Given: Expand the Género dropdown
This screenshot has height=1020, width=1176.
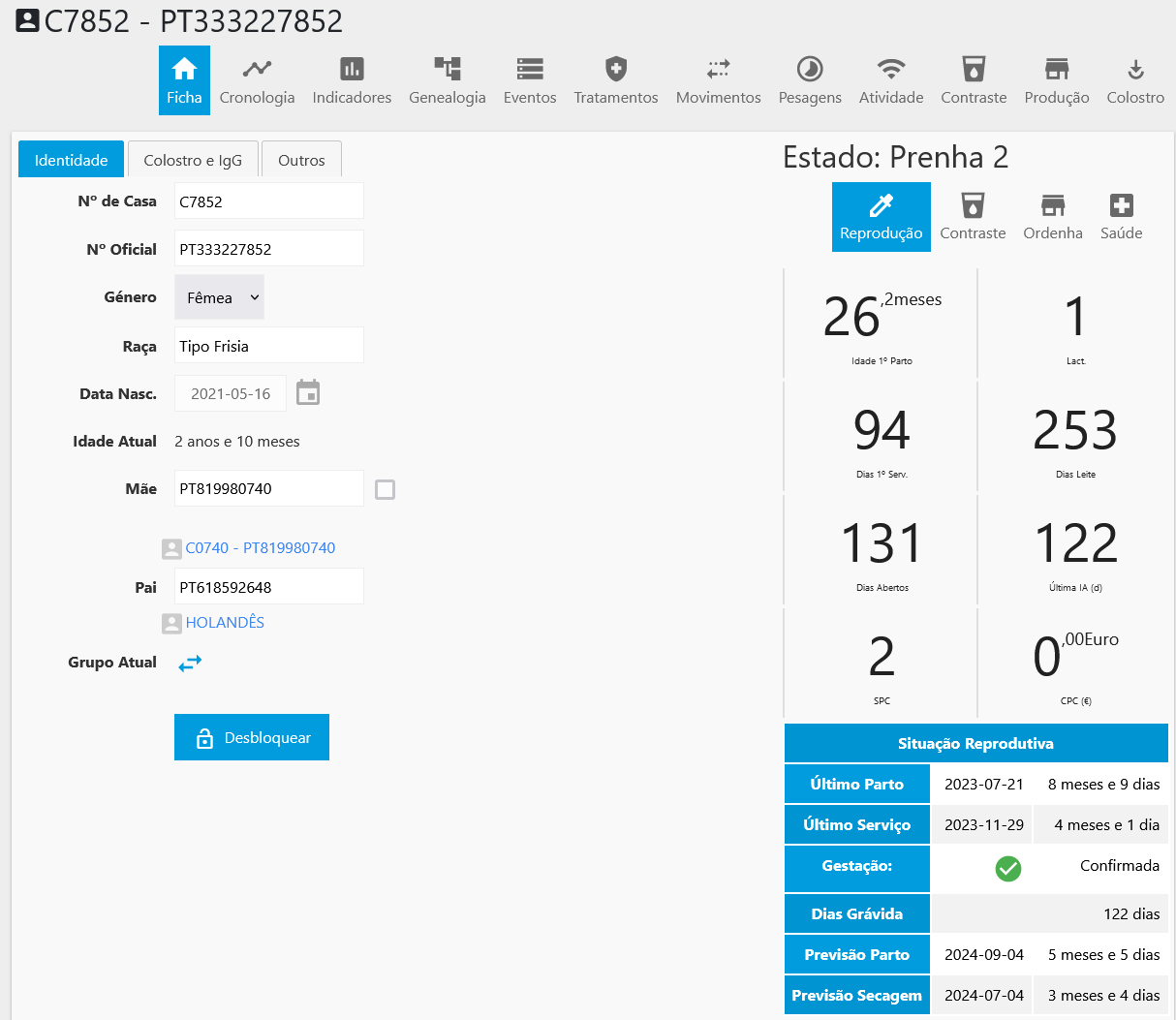Looking at the screenshot, I should (x=220, y=297).
